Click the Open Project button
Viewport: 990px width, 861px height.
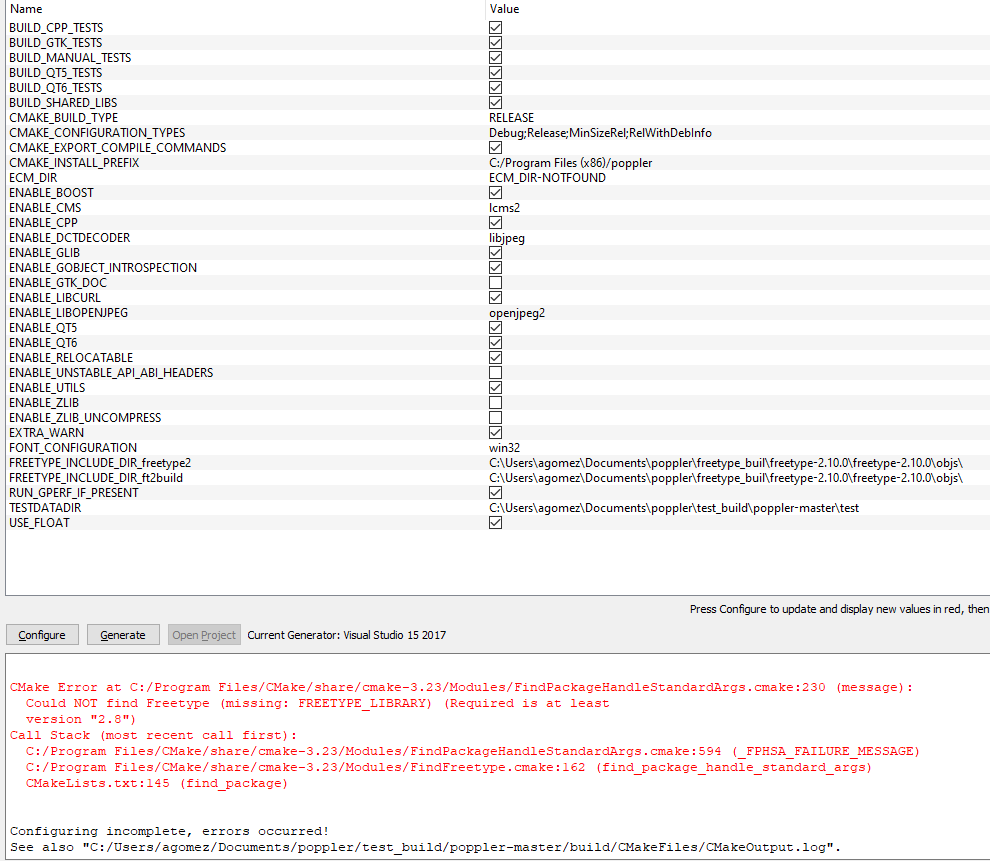(x=203, y=634)
